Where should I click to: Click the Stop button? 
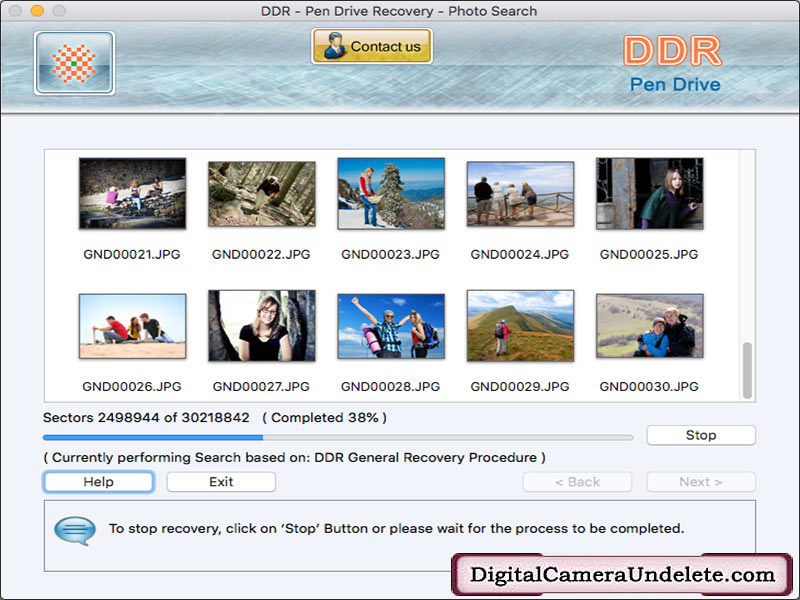coord(701,435)
